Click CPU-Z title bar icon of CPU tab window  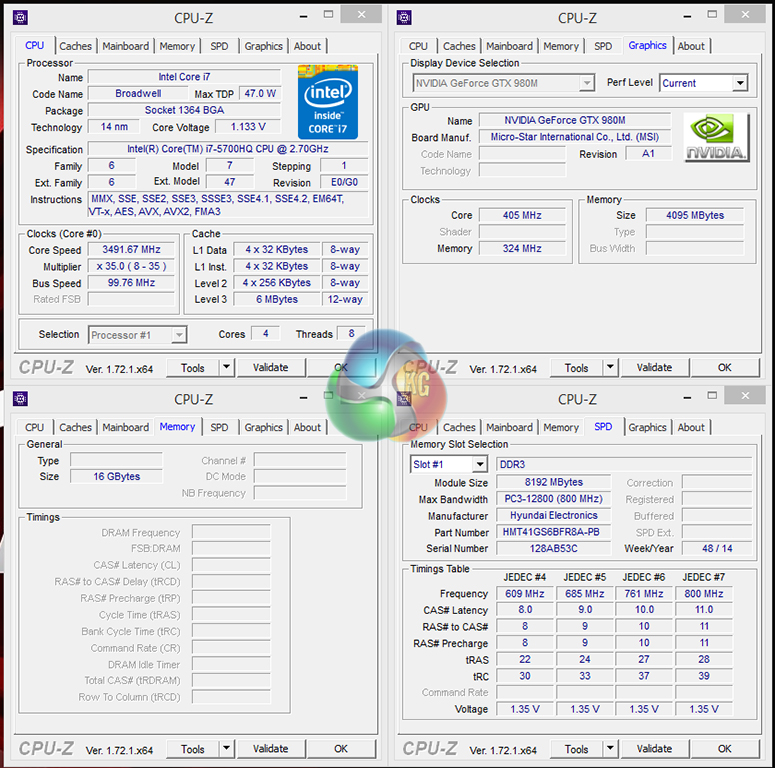tap(20, 17)
